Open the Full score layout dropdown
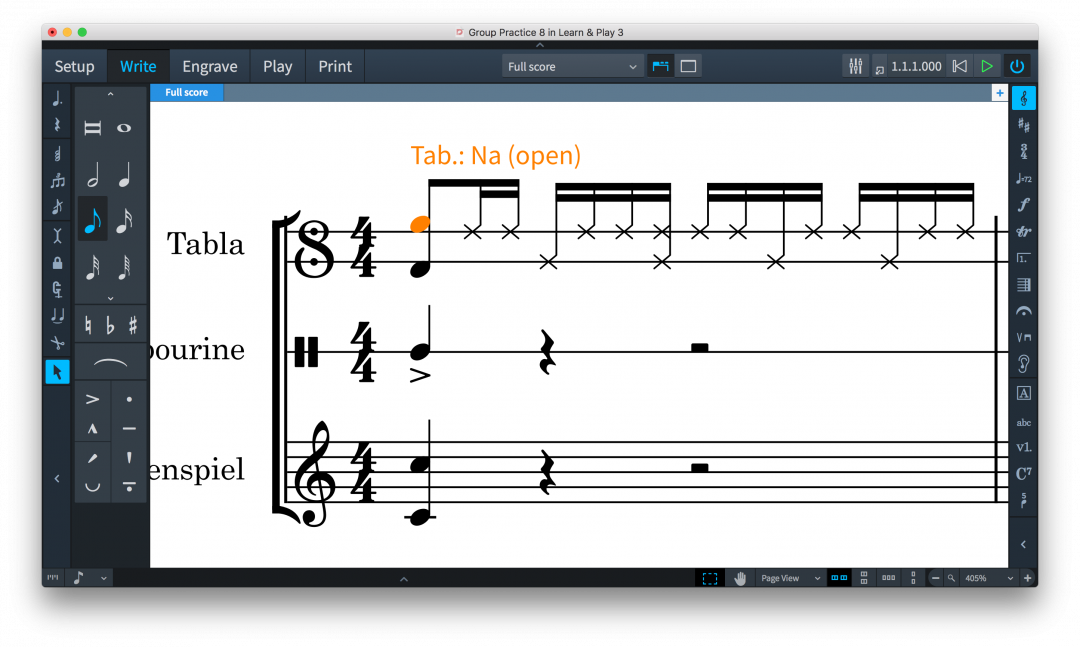This screenshot has height=647, width=1080. tap(572, 67)
